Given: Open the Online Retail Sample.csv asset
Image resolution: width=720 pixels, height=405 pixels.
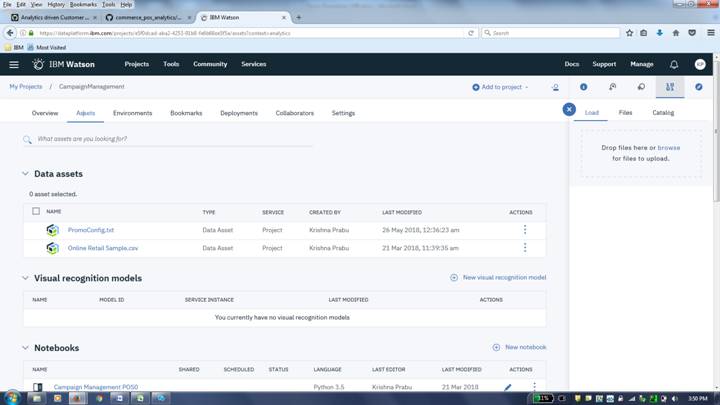Looking at the screenshot, I should pyautogui.click(x=103, y=248).
